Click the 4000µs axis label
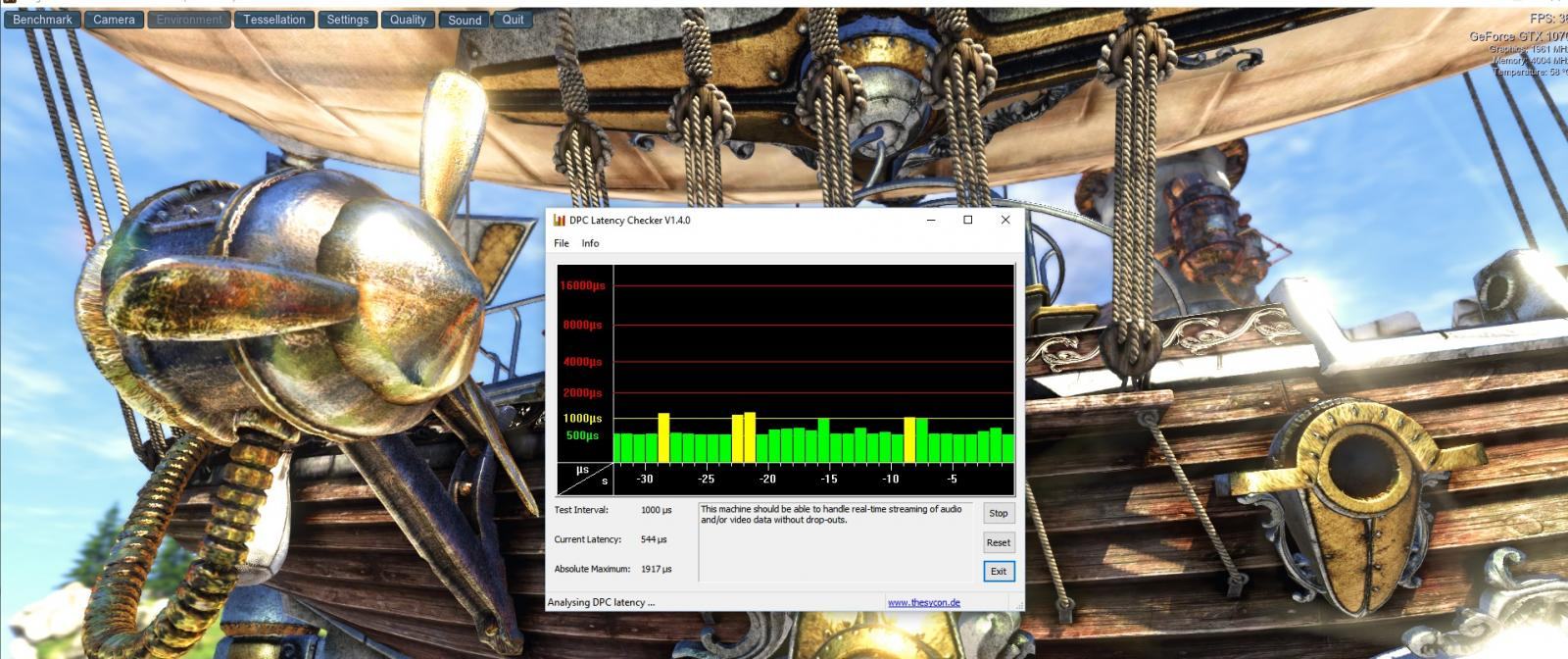This screenshot has height=659, width=1568. coord(582,362)
